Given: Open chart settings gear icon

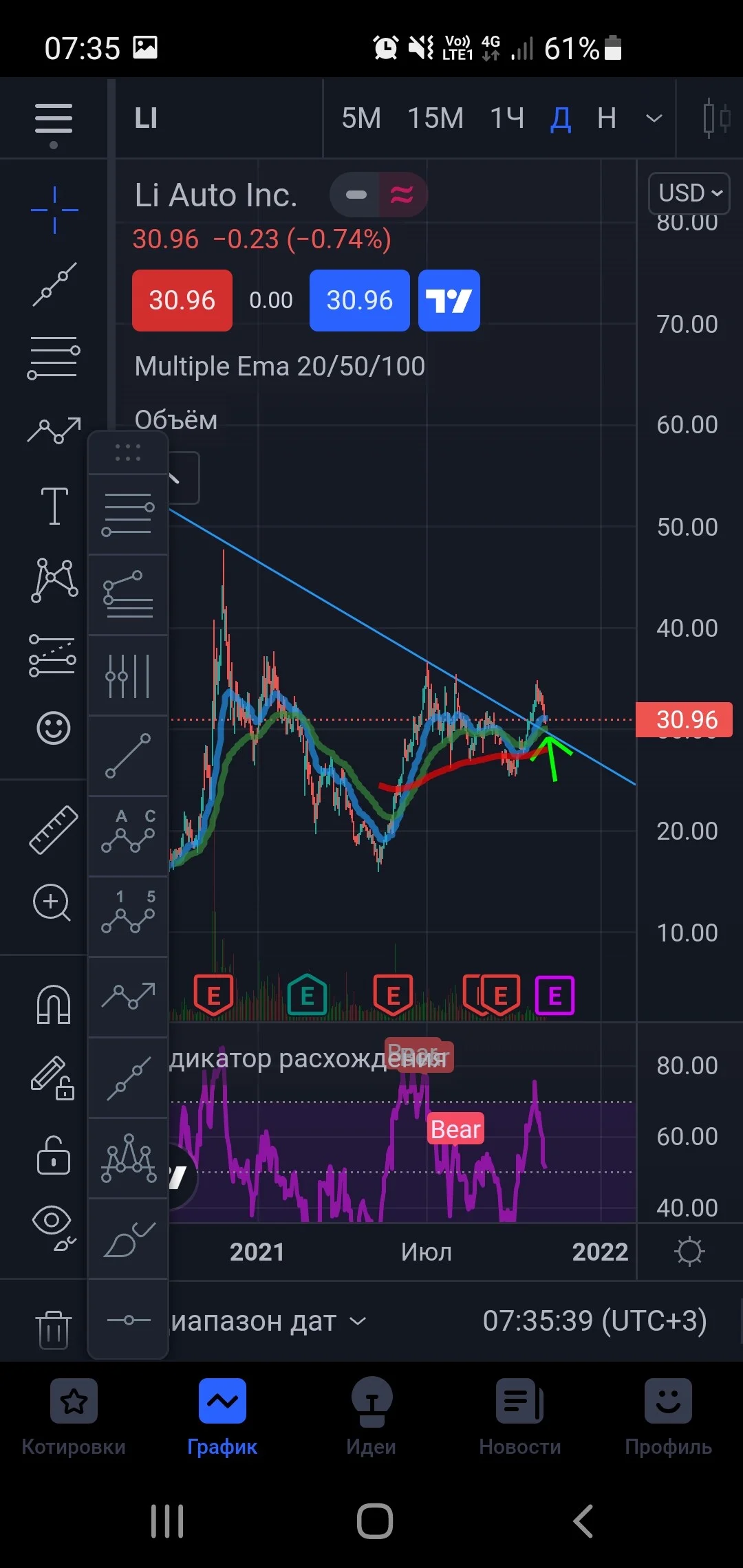Looking at the screenshot, I should coord(690,1252).
